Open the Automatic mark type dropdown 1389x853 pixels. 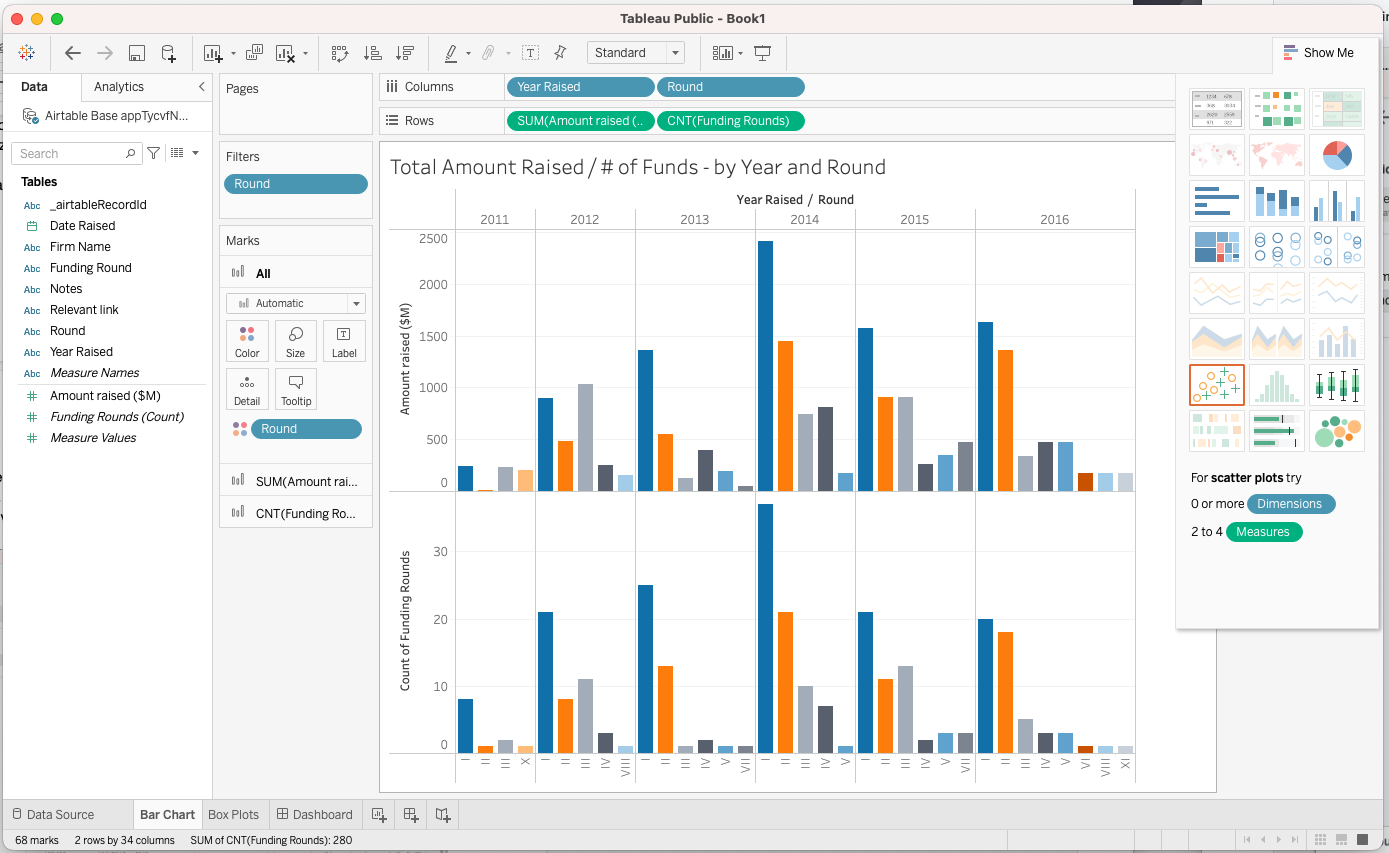tap(296, 303)
